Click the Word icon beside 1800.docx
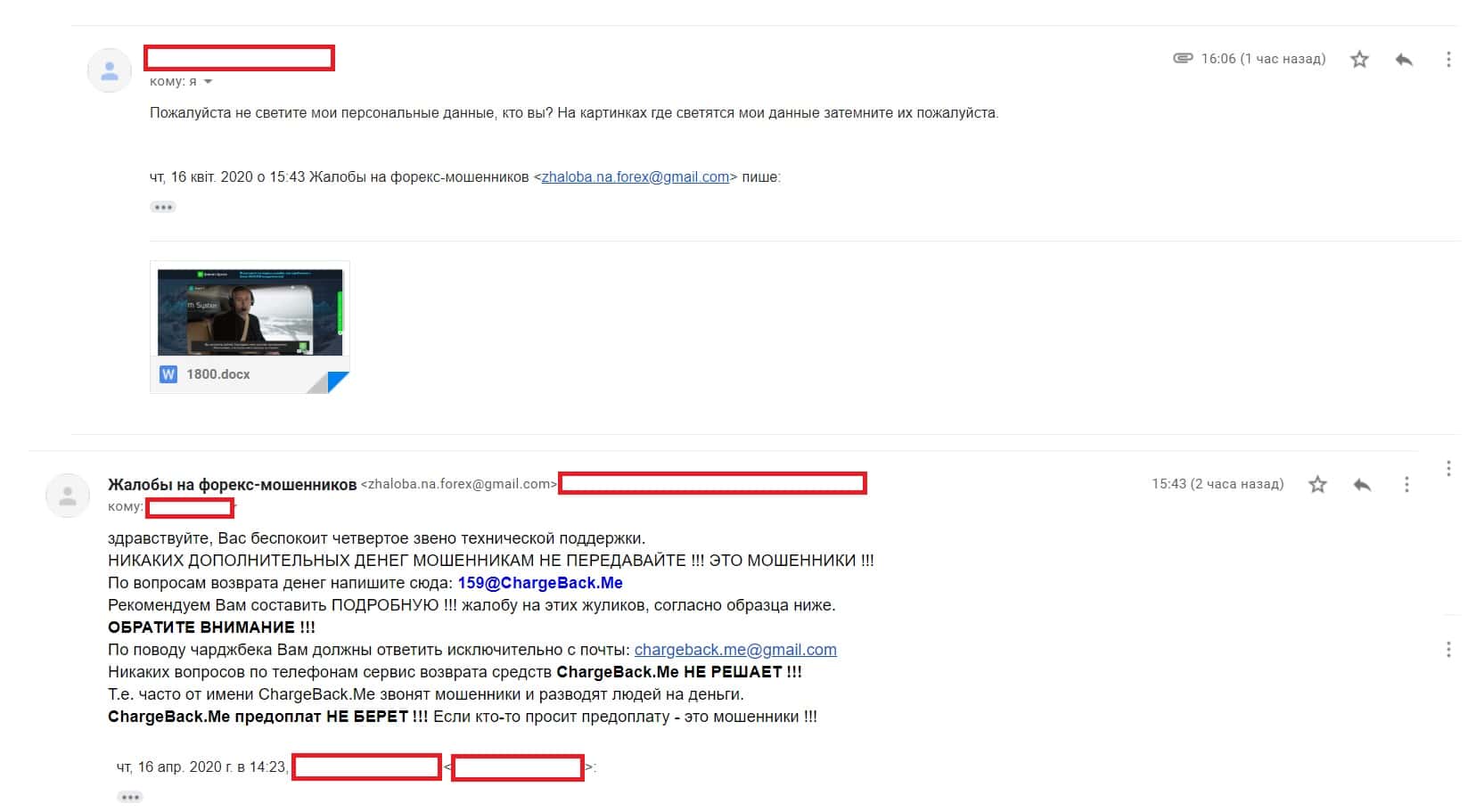Viewport: 1476px width, 812px height. click(168, 374)
